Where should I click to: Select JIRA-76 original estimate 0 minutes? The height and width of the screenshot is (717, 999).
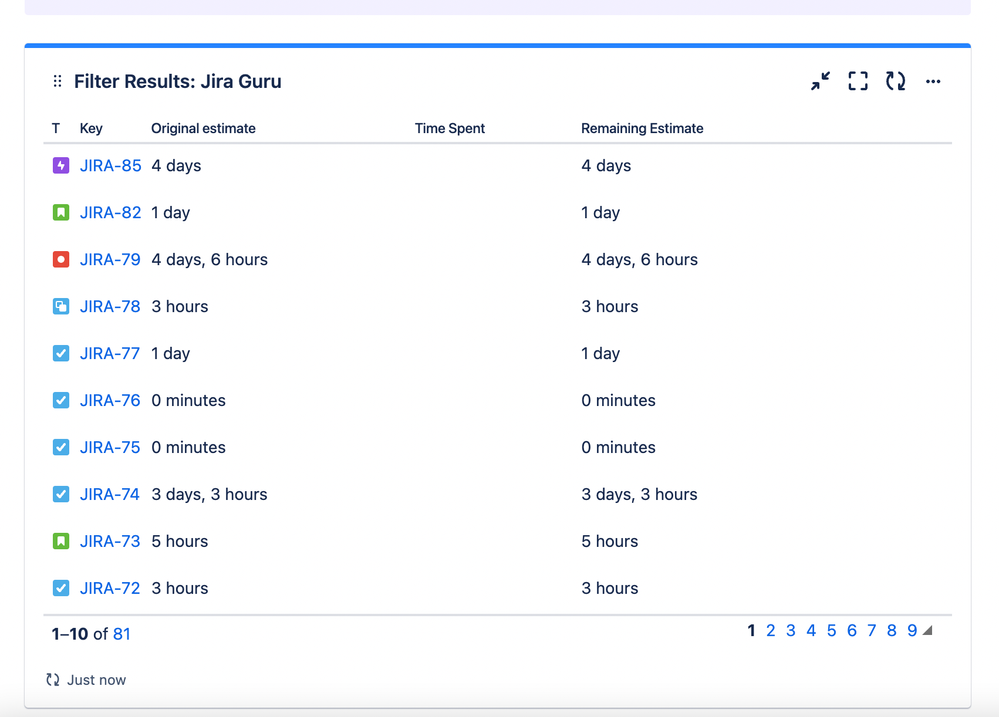click(189, 400)
